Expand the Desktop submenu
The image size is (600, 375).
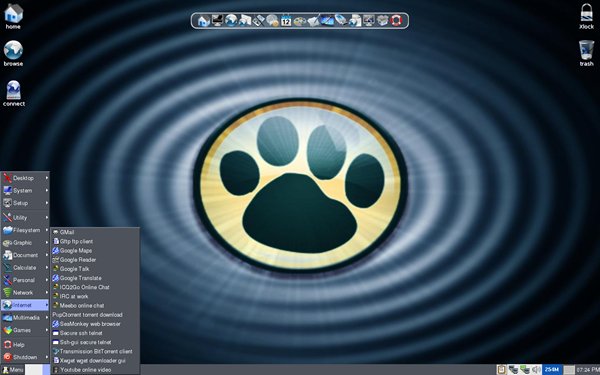tap(25, 178)
